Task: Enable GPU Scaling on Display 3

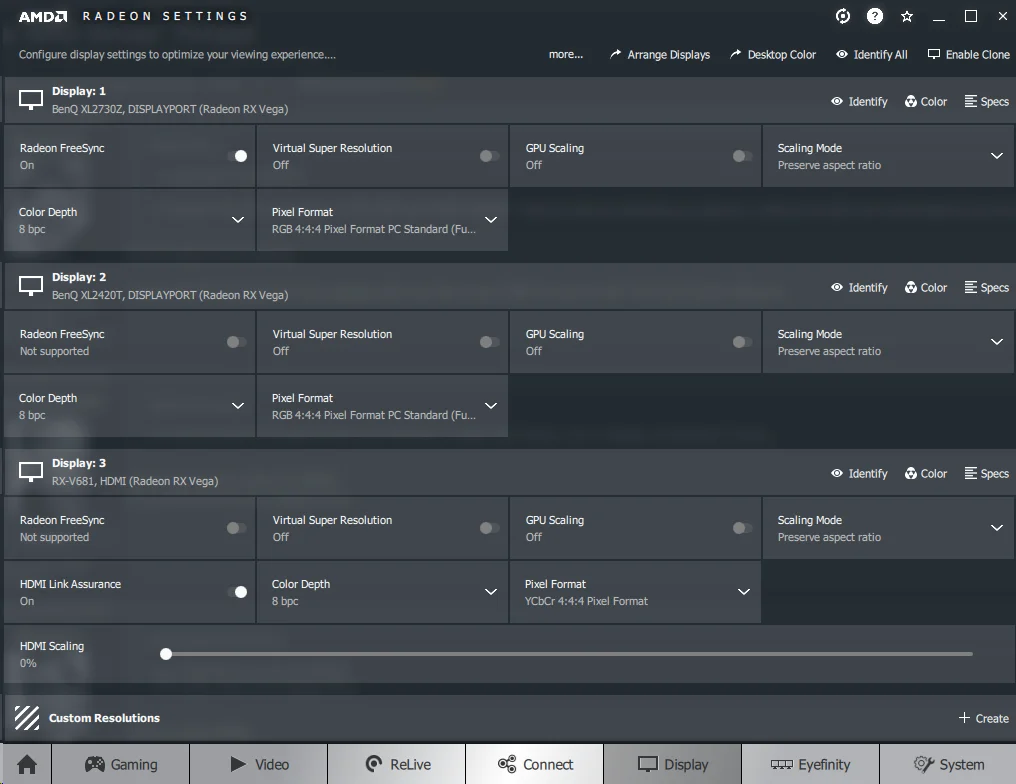Action: point(742,528)
